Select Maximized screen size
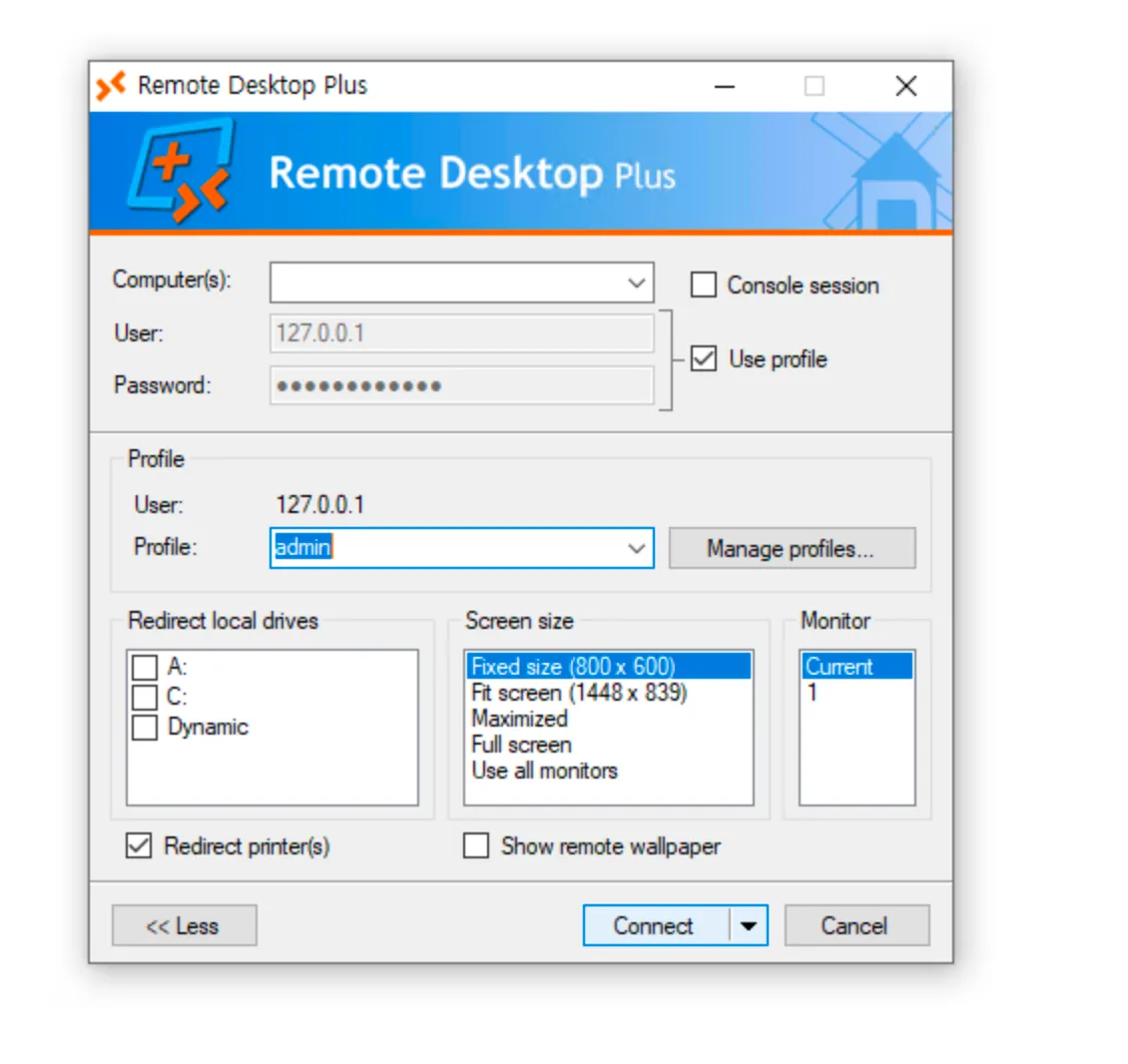The width and height of the screenshot is (1128, 1064). (609, 718)
